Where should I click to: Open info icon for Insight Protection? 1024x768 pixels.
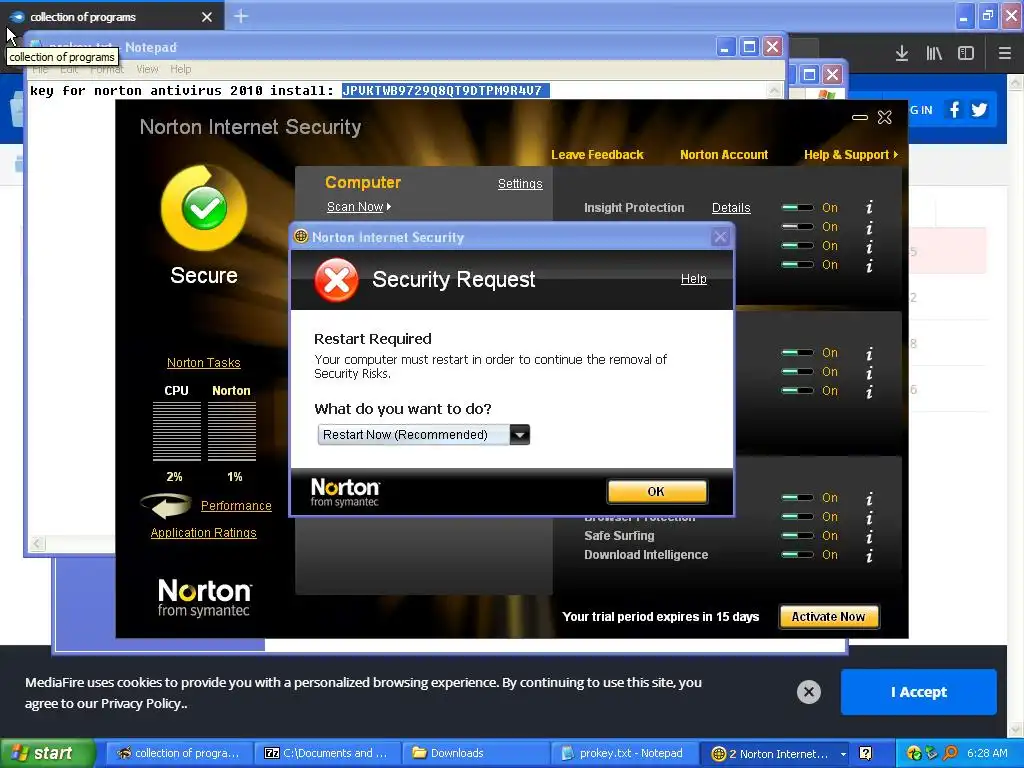click(x=869, y=208)
